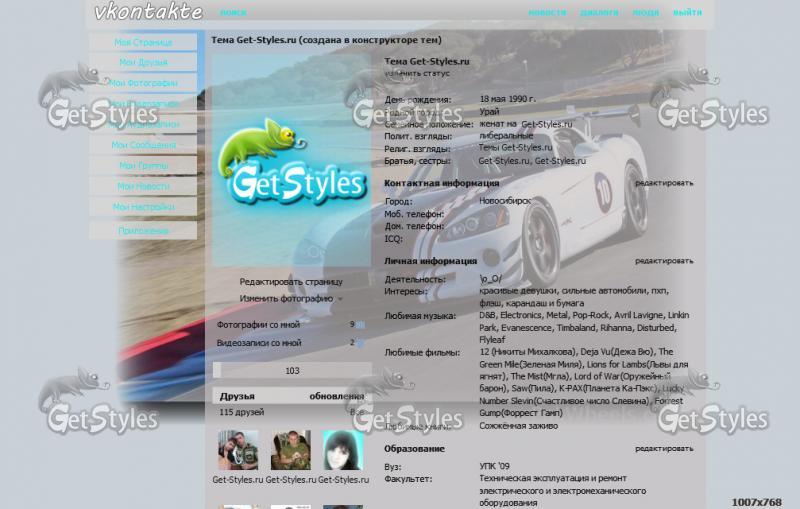
Task: Open friend photo of man in camouflage
Action: [290, 450]
